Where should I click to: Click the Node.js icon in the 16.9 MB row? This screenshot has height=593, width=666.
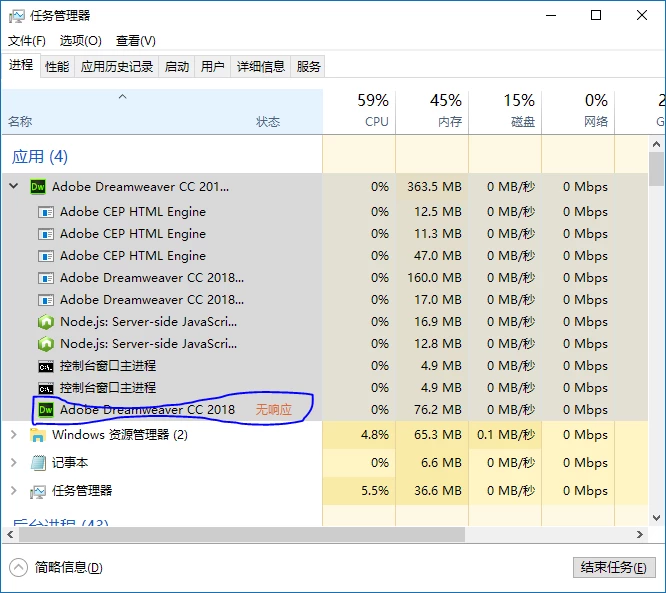point(45,322)
